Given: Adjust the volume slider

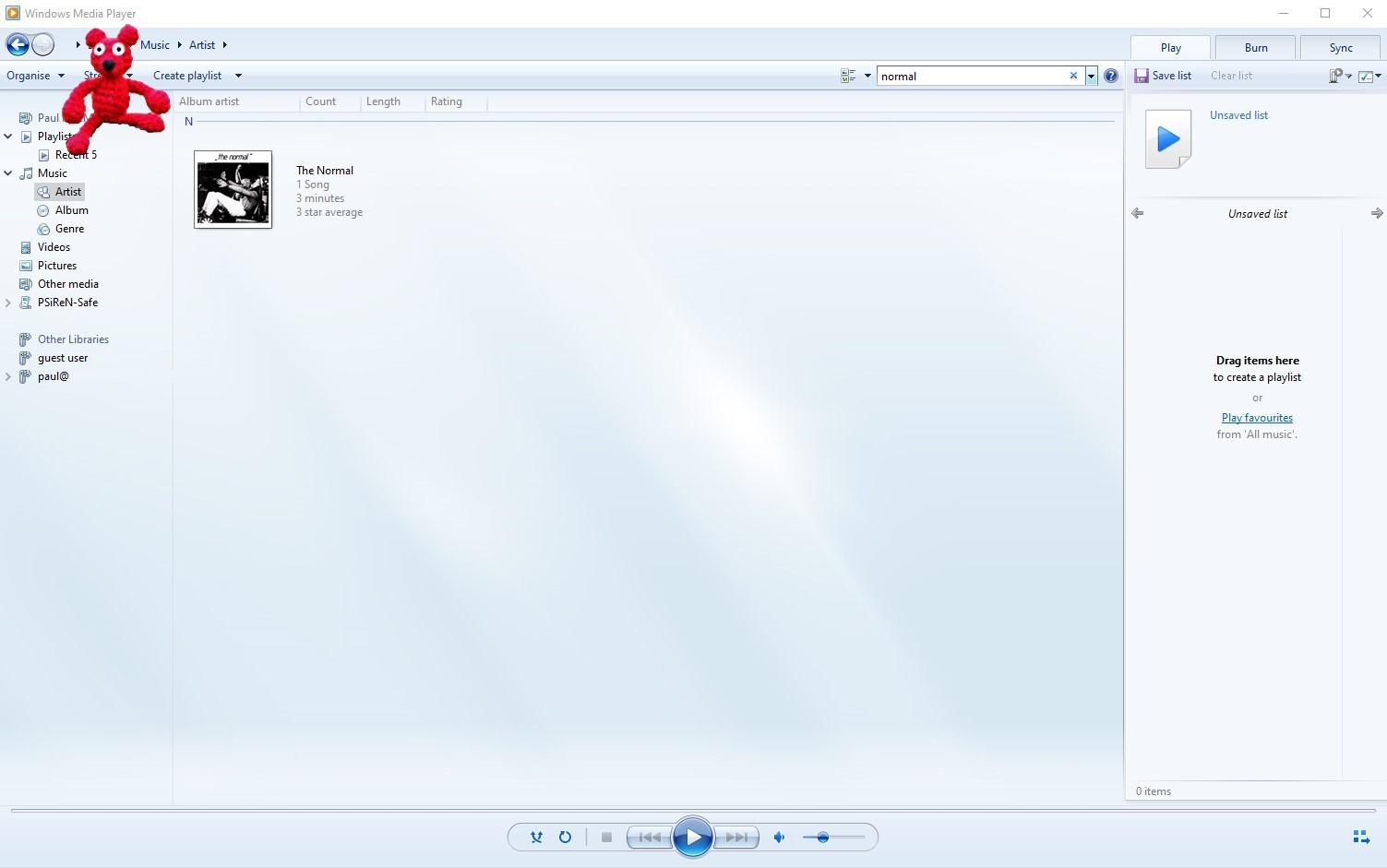Looking at the screenshot, I should [833, 838].
